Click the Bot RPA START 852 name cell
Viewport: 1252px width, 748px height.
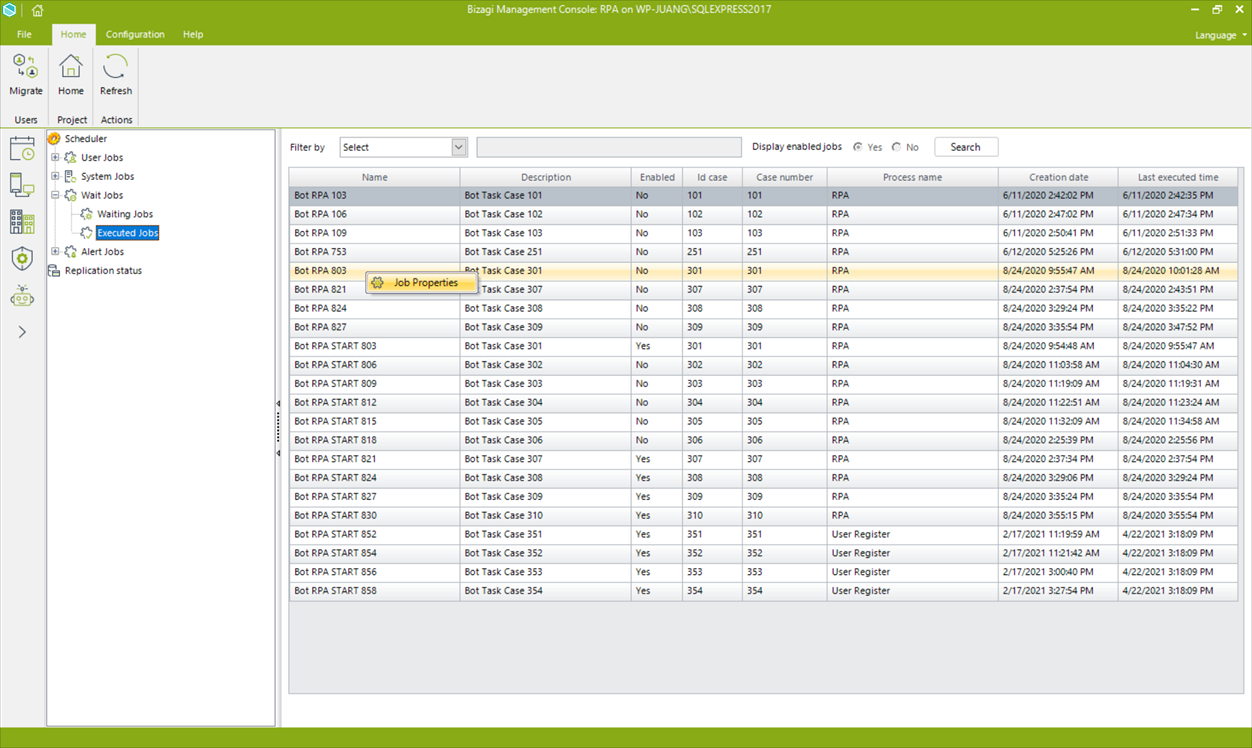[x=375, y=535]
